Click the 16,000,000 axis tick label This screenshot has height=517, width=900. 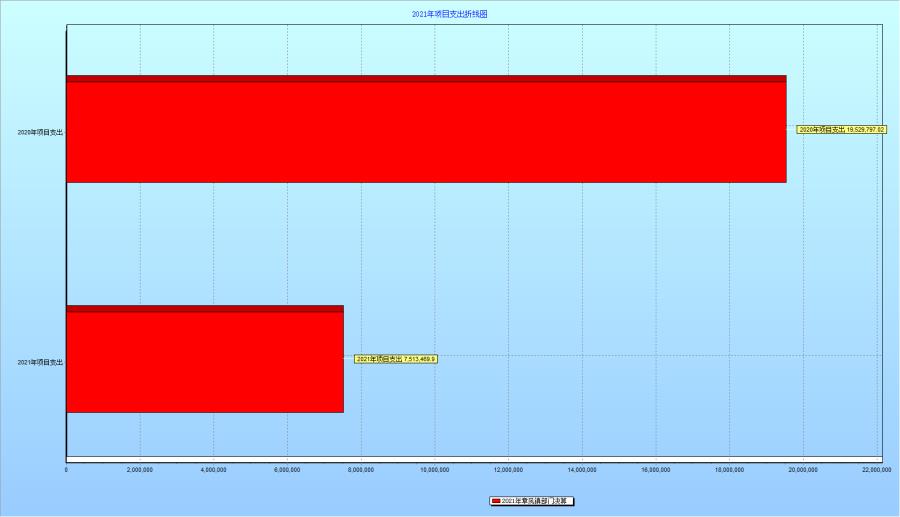pos(656,468)
